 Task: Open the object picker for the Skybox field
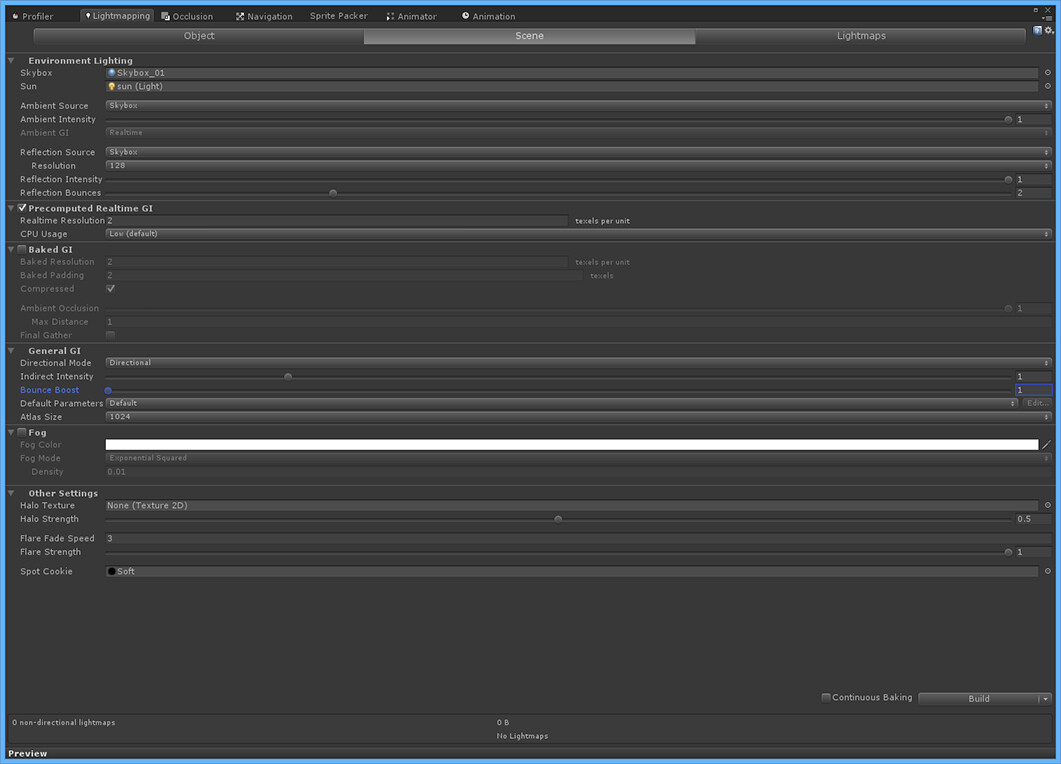pyautogui.click(x=1048, y=72)
